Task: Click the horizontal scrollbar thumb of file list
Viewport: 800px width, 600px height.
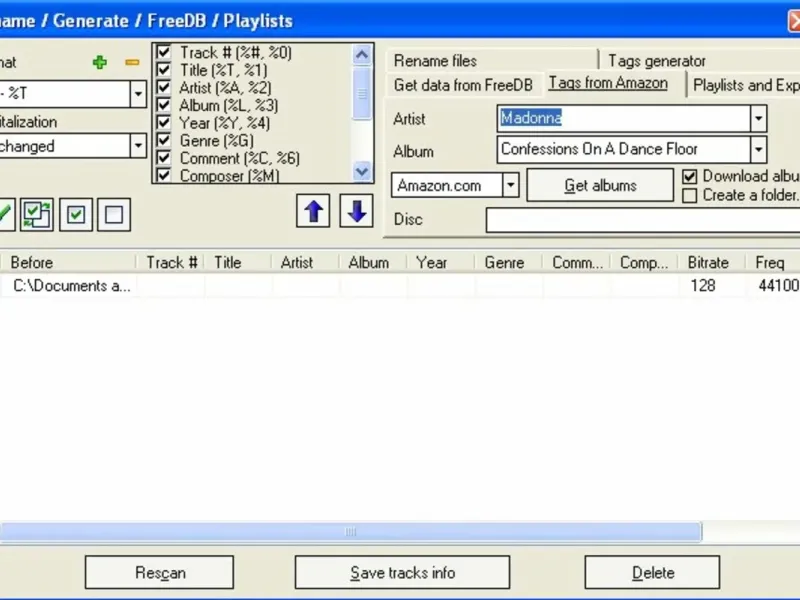Action: point(351,532)
